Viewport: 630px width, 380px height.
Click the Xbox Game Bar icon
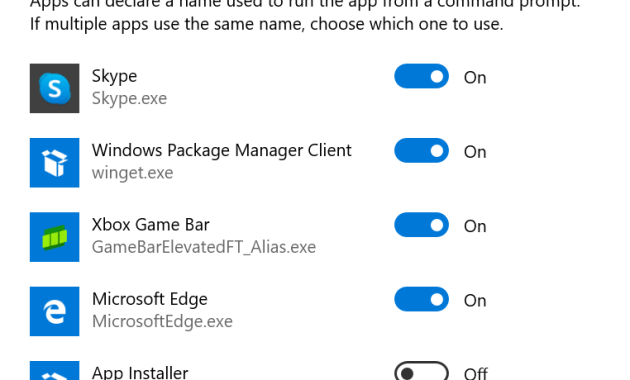[x=54, y=237]
